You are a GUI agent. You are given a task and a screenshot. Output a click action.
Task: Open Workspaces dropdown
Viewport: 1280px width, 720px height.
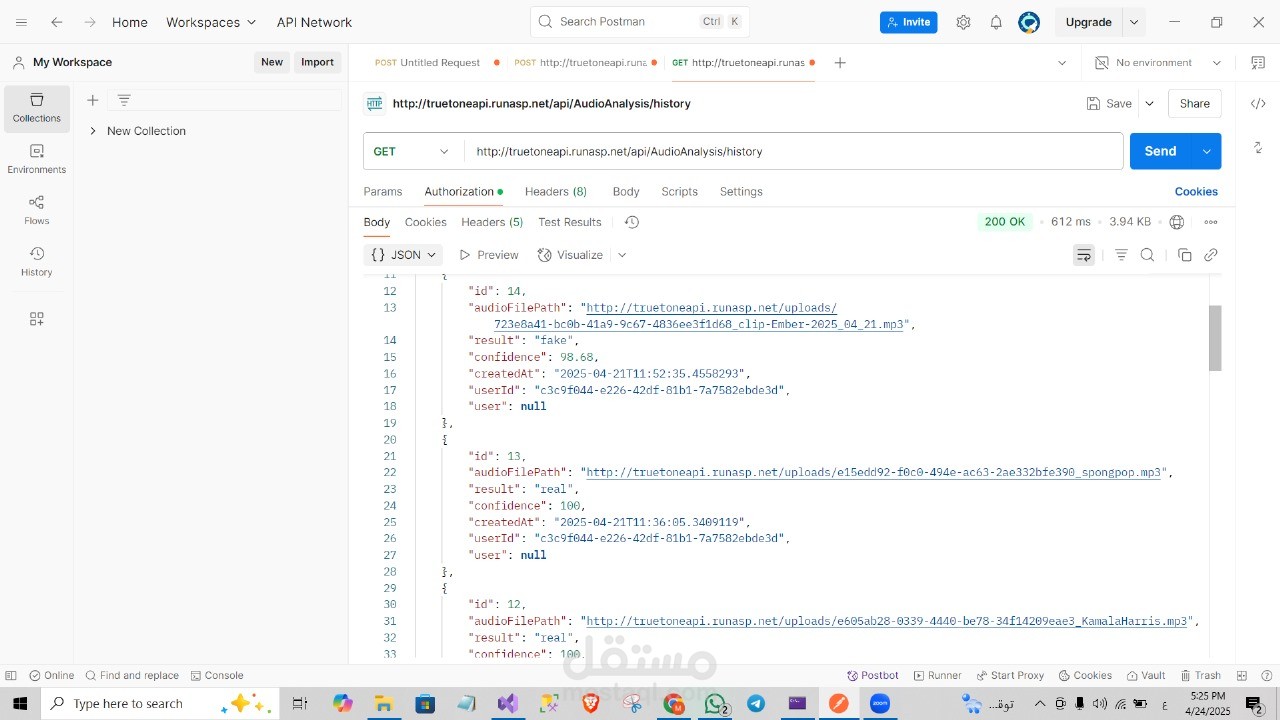(x=211, y=22)
